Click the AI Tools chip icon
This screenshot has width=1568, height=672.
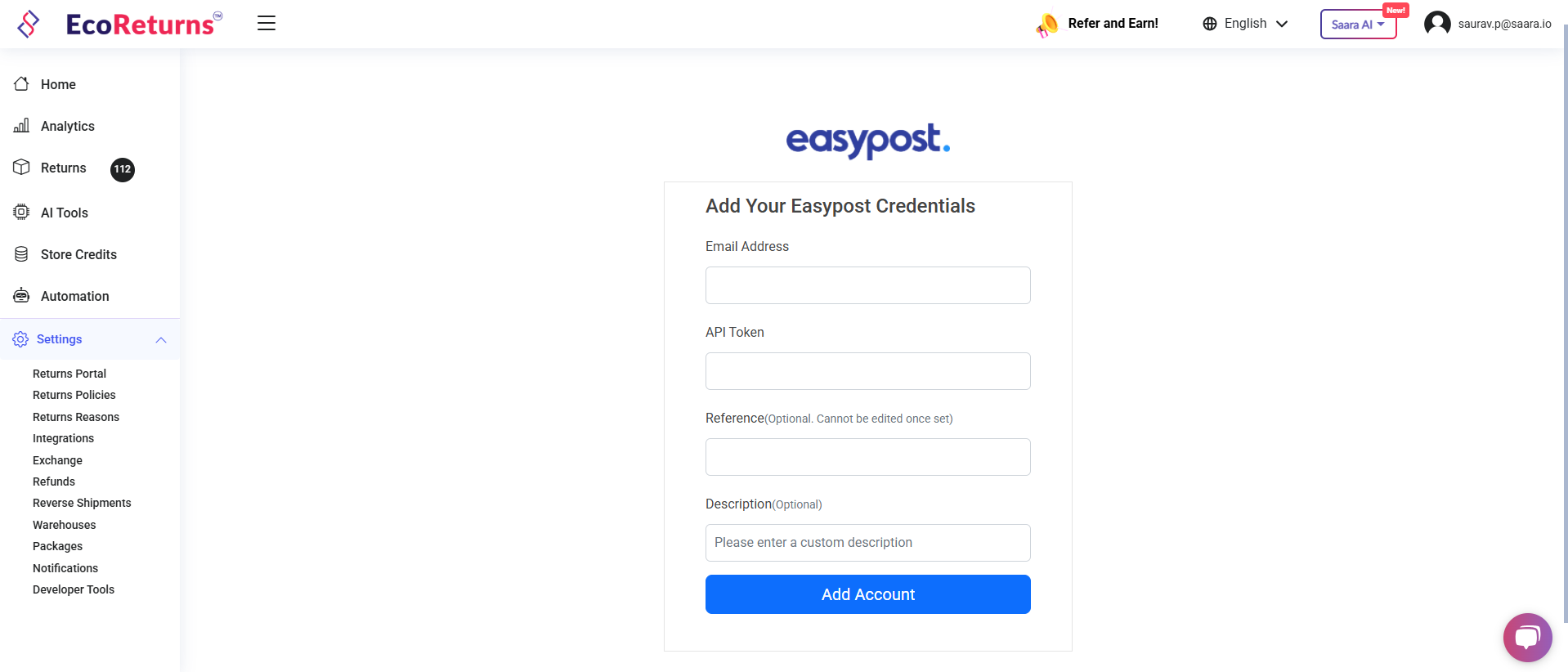22,213
